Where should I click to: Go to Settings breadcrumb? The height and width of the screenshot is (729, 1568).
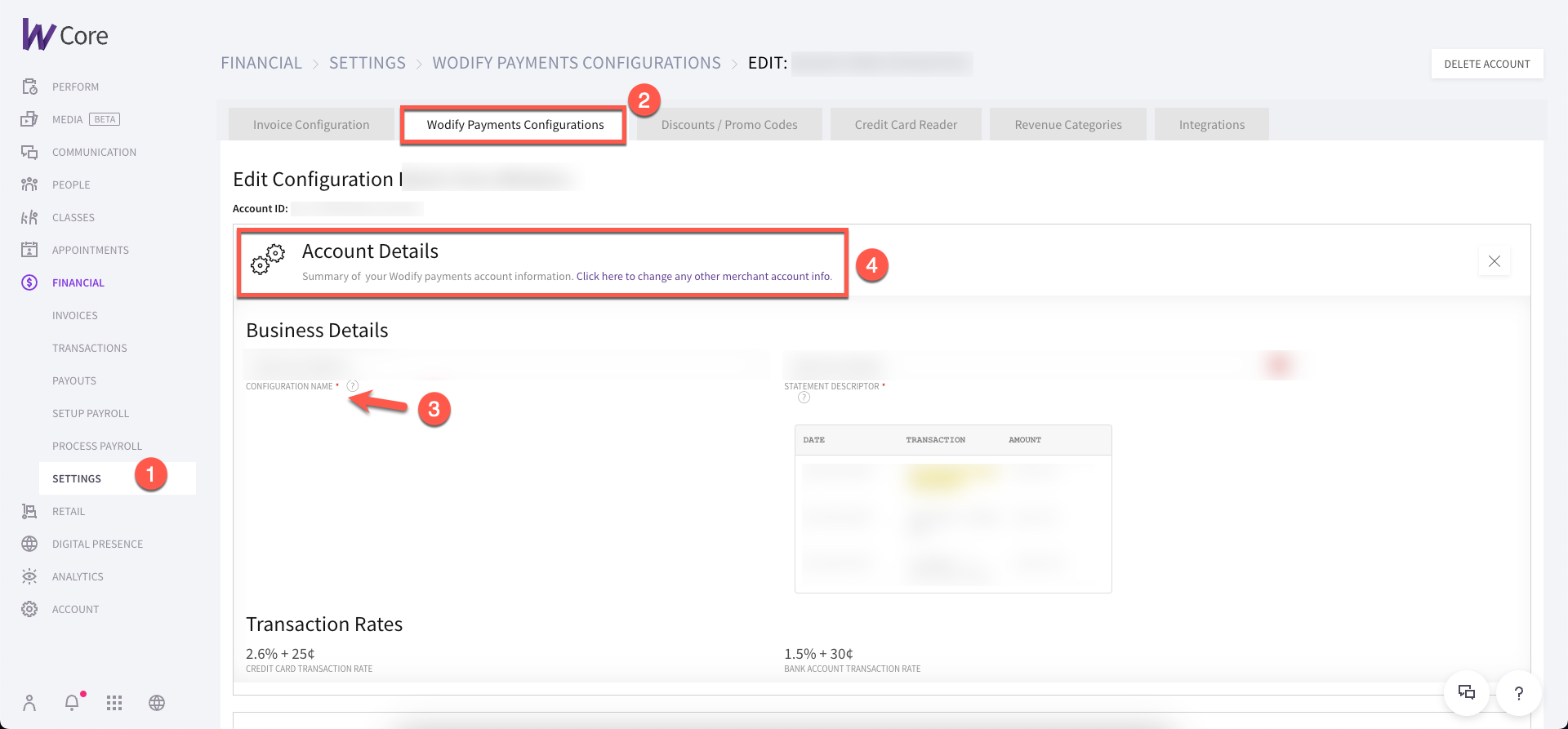pyautogui.click(x=367, y=63)
